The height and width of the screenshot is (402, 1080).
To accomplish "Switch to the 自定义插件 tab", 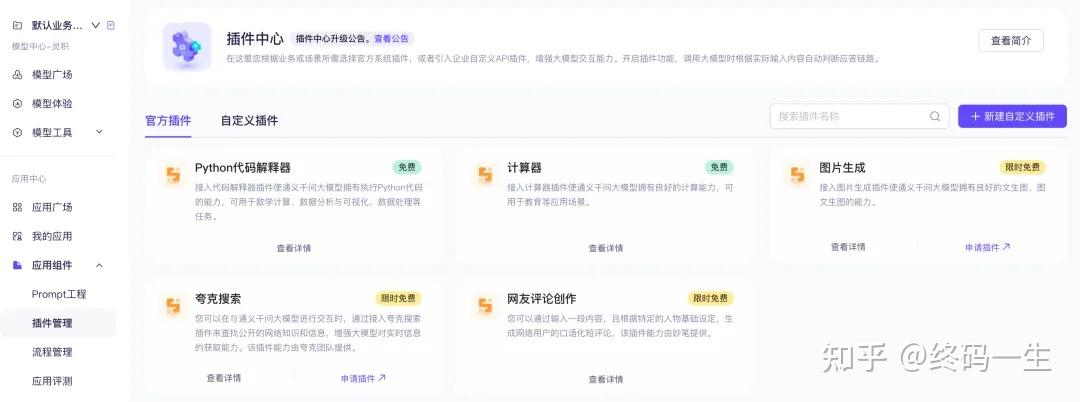I will (249, 120).
